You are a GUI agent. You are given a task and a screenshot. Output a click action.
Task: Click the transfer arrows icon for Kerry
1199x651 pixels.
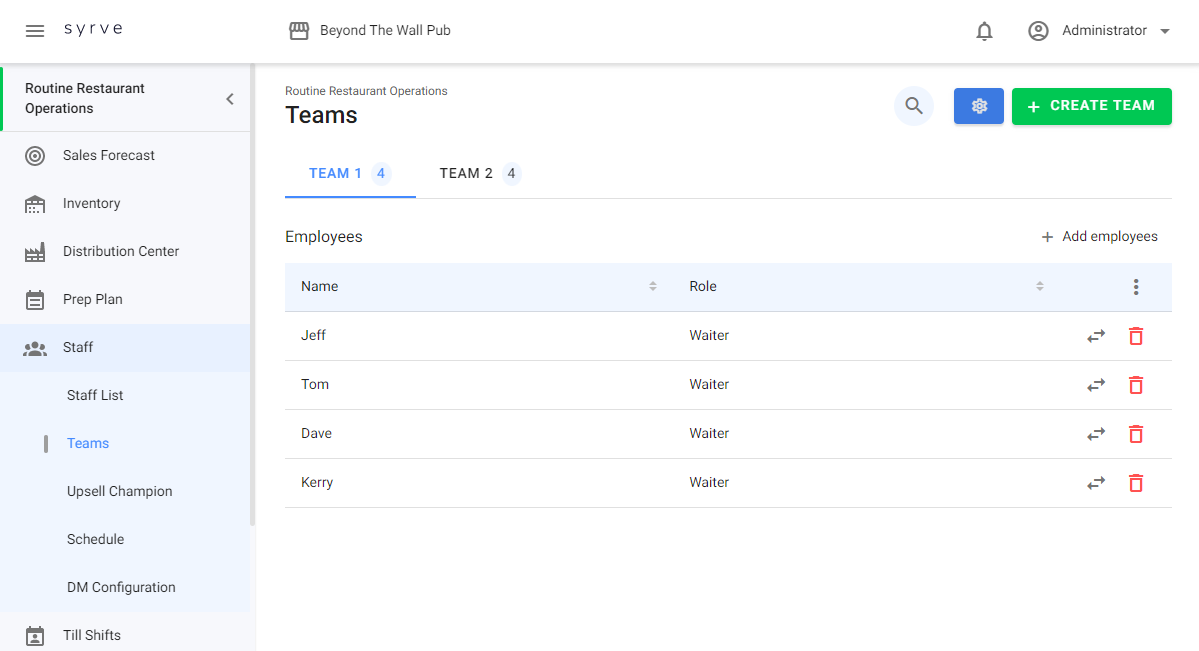(1096, 483)
